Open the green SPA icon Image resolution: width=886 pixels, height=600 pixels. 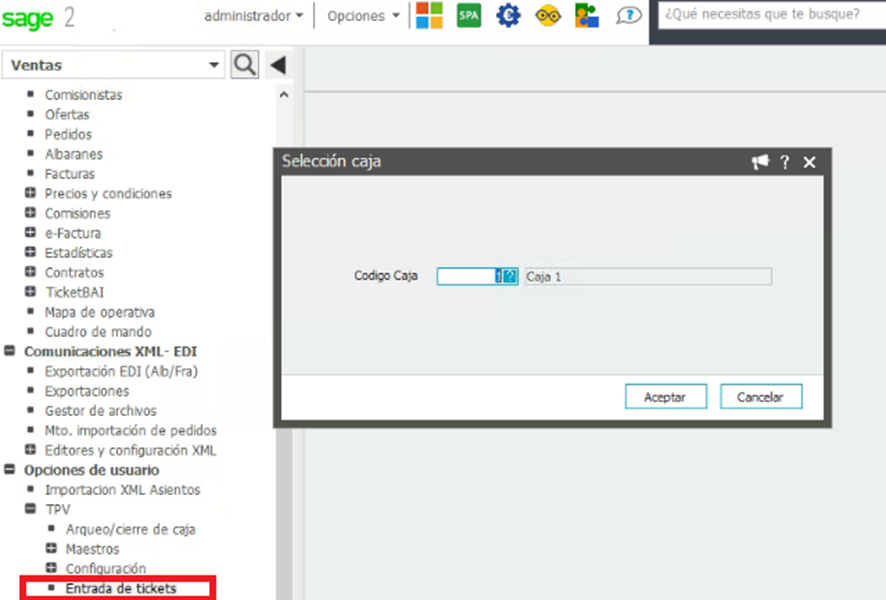coord(468,15)
